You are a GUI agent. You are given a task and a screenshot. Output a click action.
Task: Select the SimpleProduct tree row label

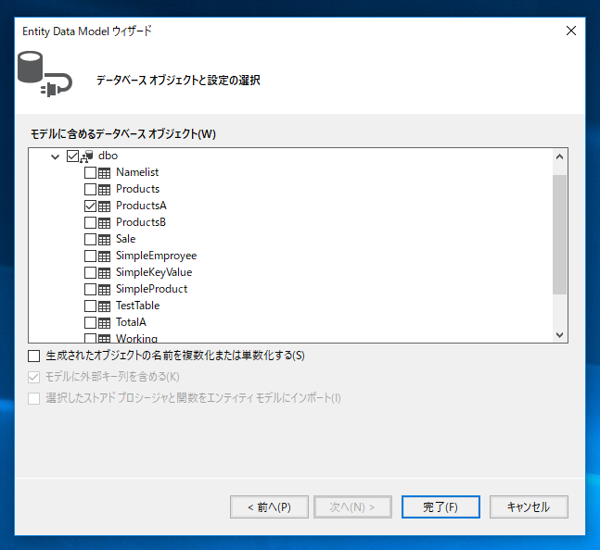pyautogui.click(x=152, y=289)
